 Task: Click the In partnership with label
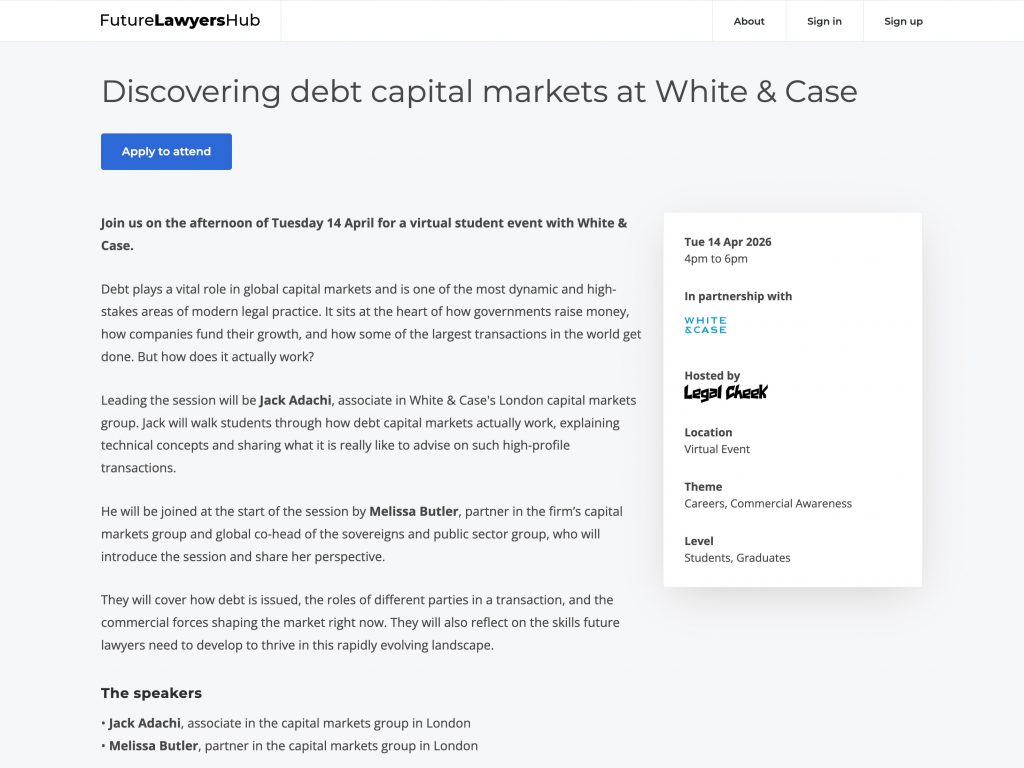pos(738,296)
